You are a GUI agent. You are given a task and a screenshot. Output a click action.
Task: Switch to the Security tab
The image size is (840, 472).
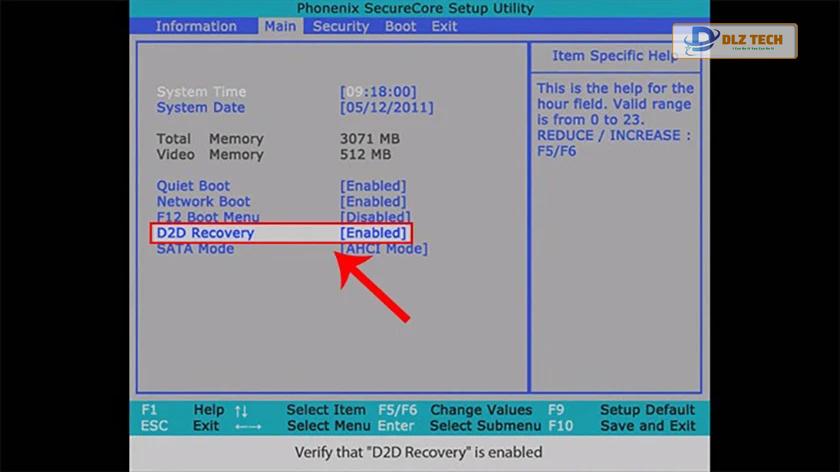[x=341, y=26]
